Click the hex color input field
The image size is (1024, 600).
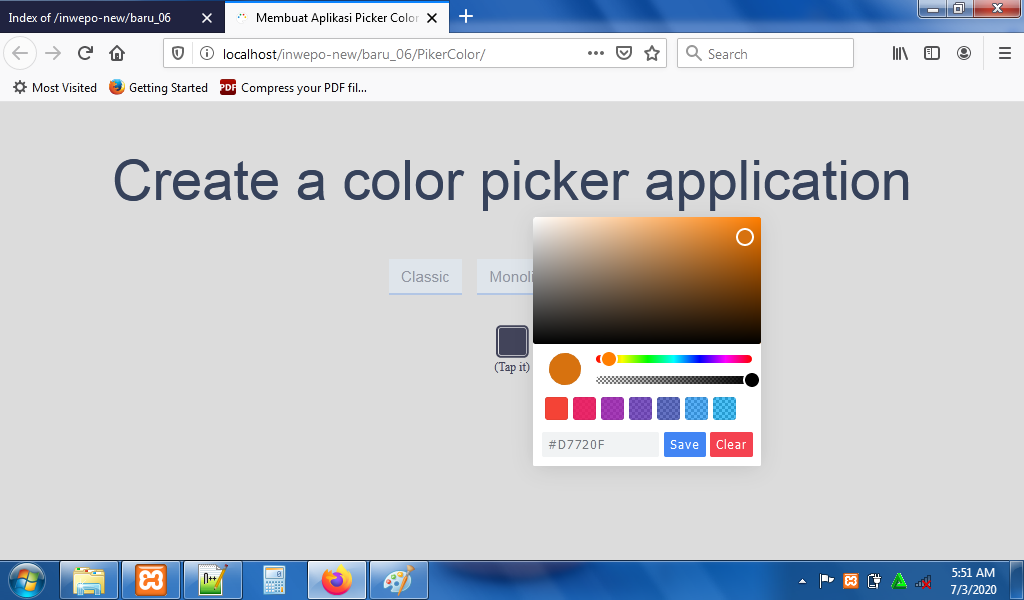pyautogui.click(x=600, y=445)
